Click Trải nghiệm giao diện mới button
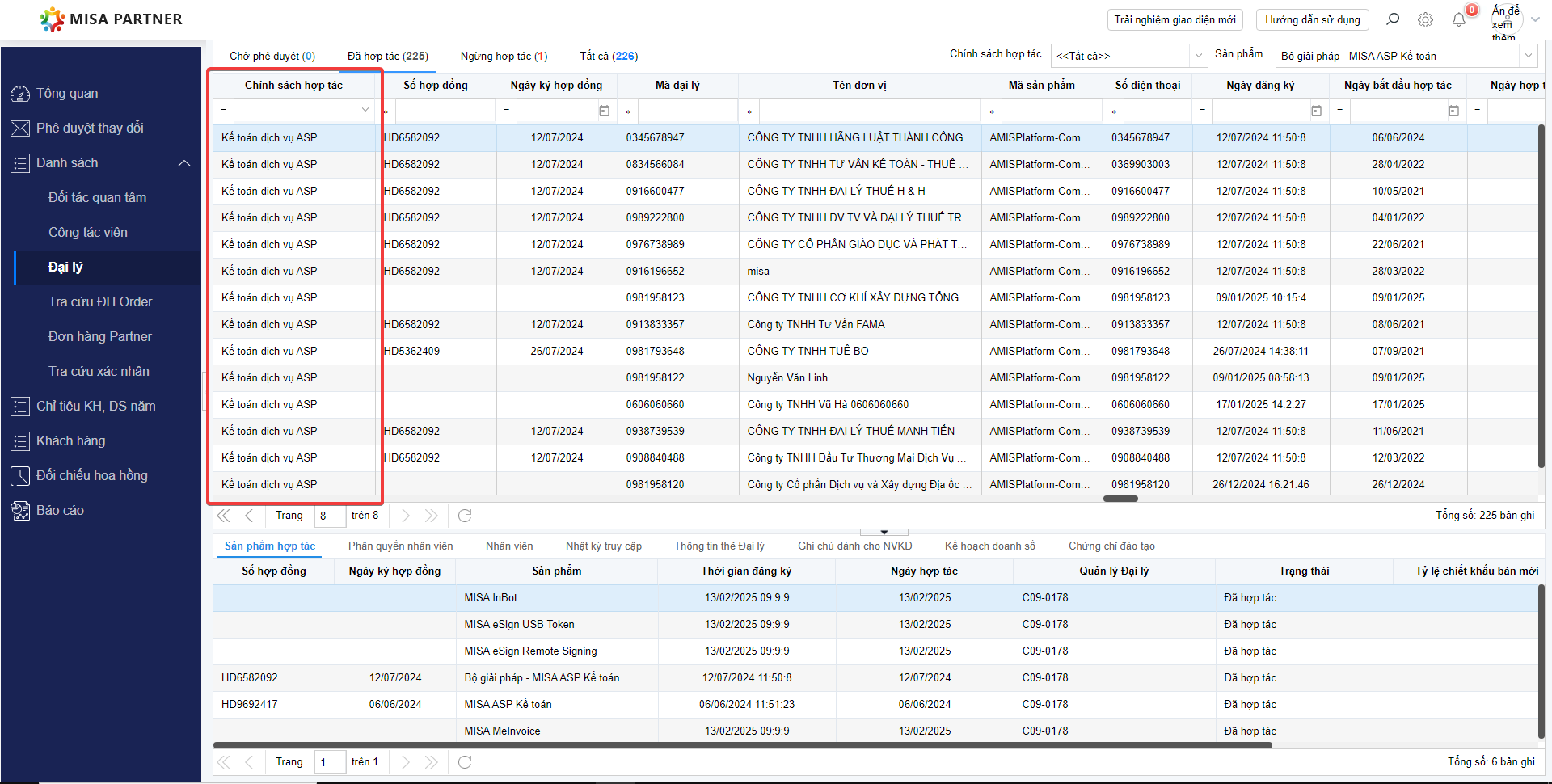1552x784 pixels. click(1175, 19)
